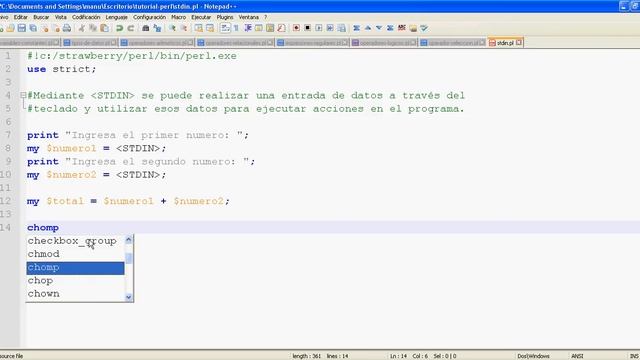Image resolution: width=640 pixels, height=360 pixels.
Task: Toggle word wrap in the toolbar
Action: [225, 28]
